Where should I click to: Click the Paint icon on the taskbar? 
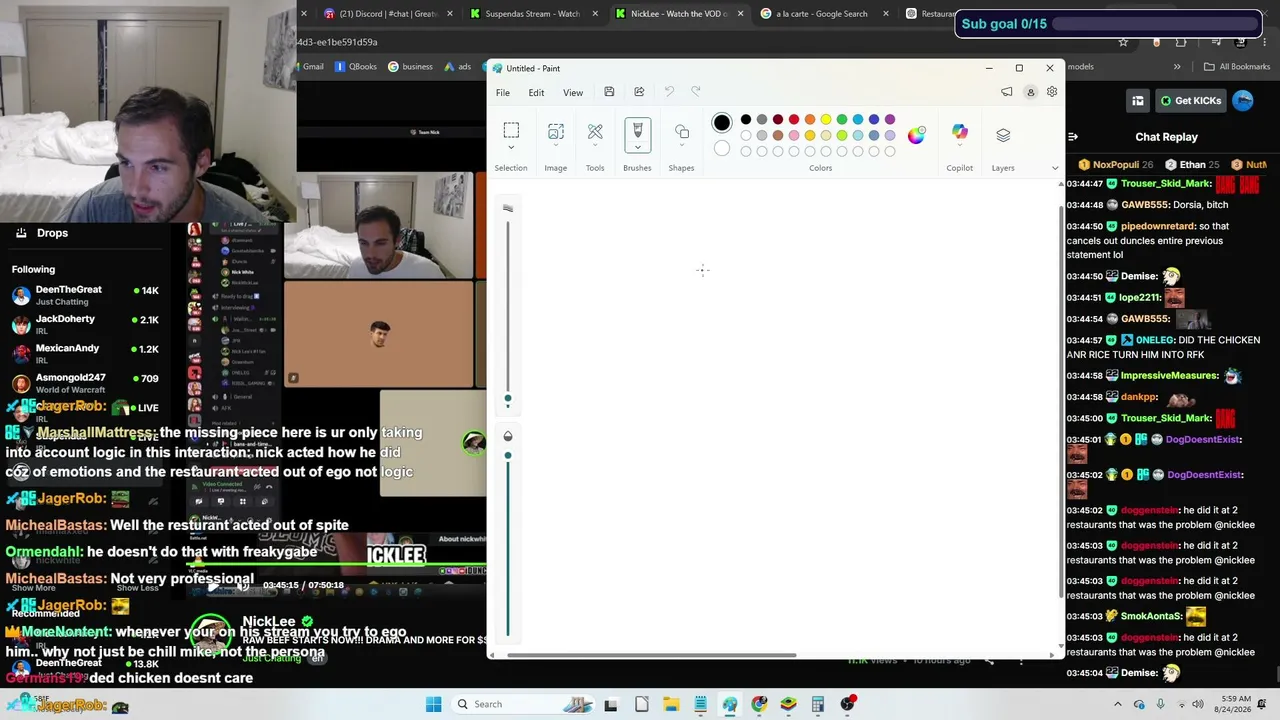tap(730, 704)
